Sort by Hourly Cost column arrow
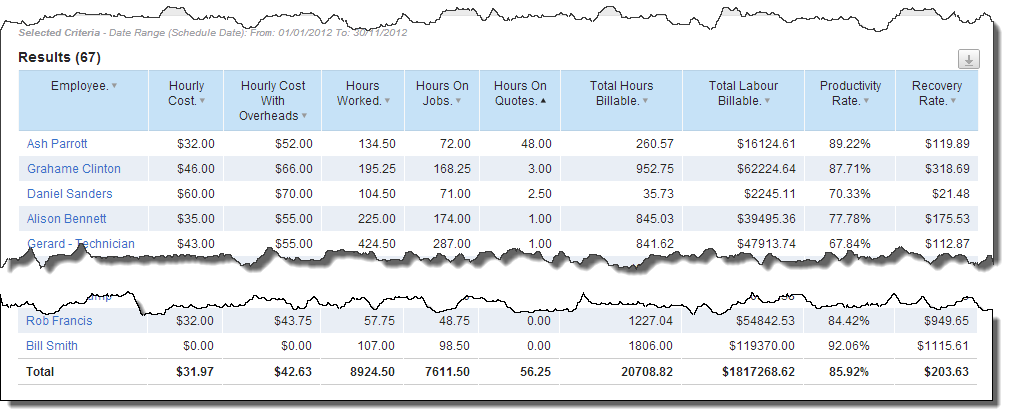Image resolution: width=1016 pixels, height=419 pixels. pyautogui.click(x=202, y=101)
